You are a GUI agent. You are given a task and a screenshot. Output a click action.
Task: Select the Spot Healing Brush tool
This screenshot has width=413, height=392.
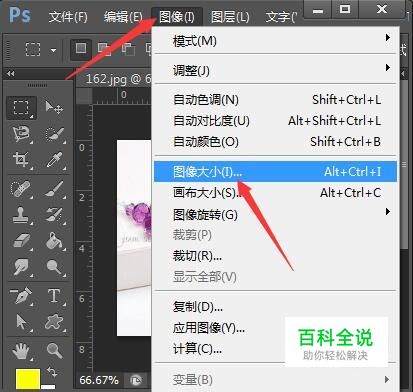coord(21,189)
